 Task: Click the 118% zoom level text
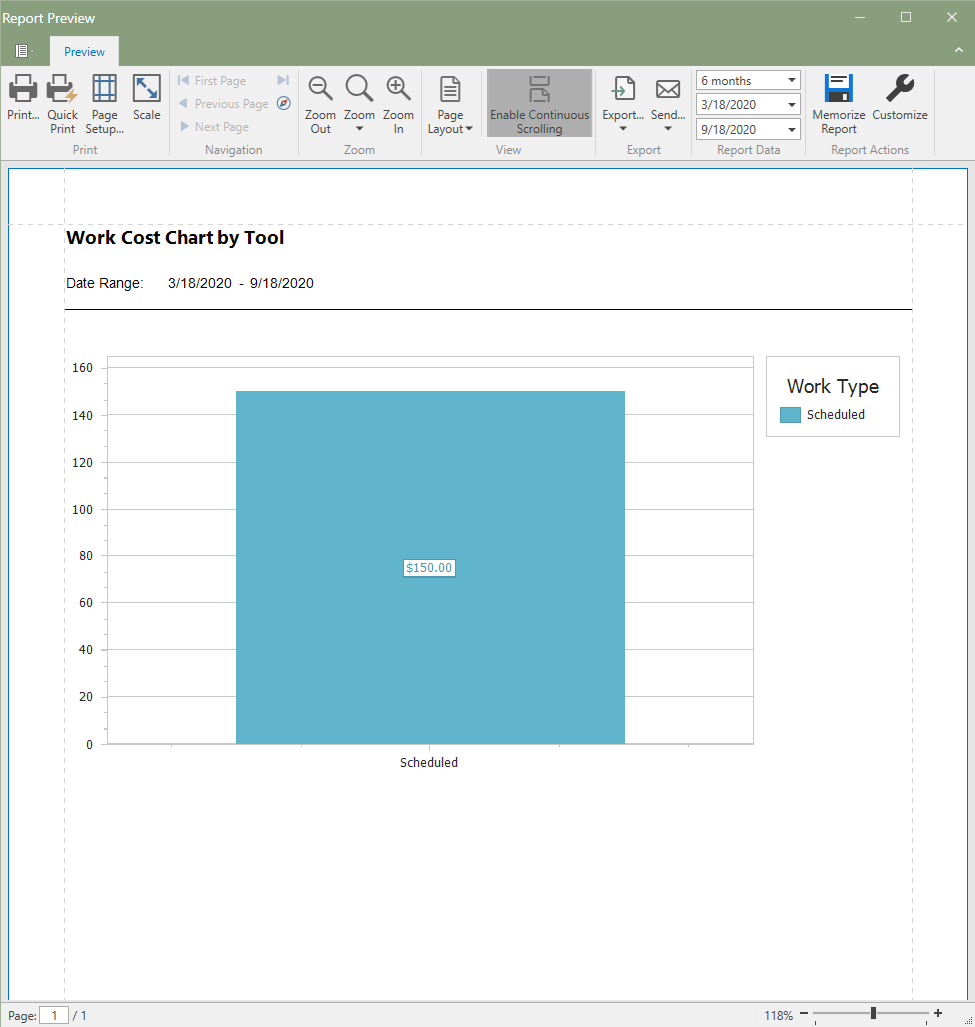tap(779, 1015)
